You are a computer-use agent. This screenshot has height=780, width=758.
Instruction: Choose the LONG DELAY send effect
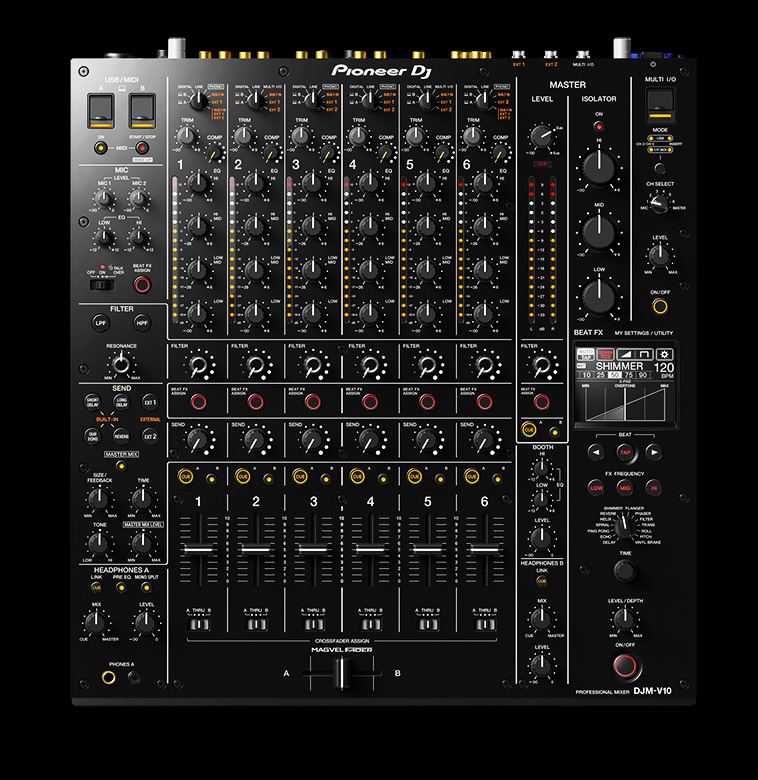(121, 402)
